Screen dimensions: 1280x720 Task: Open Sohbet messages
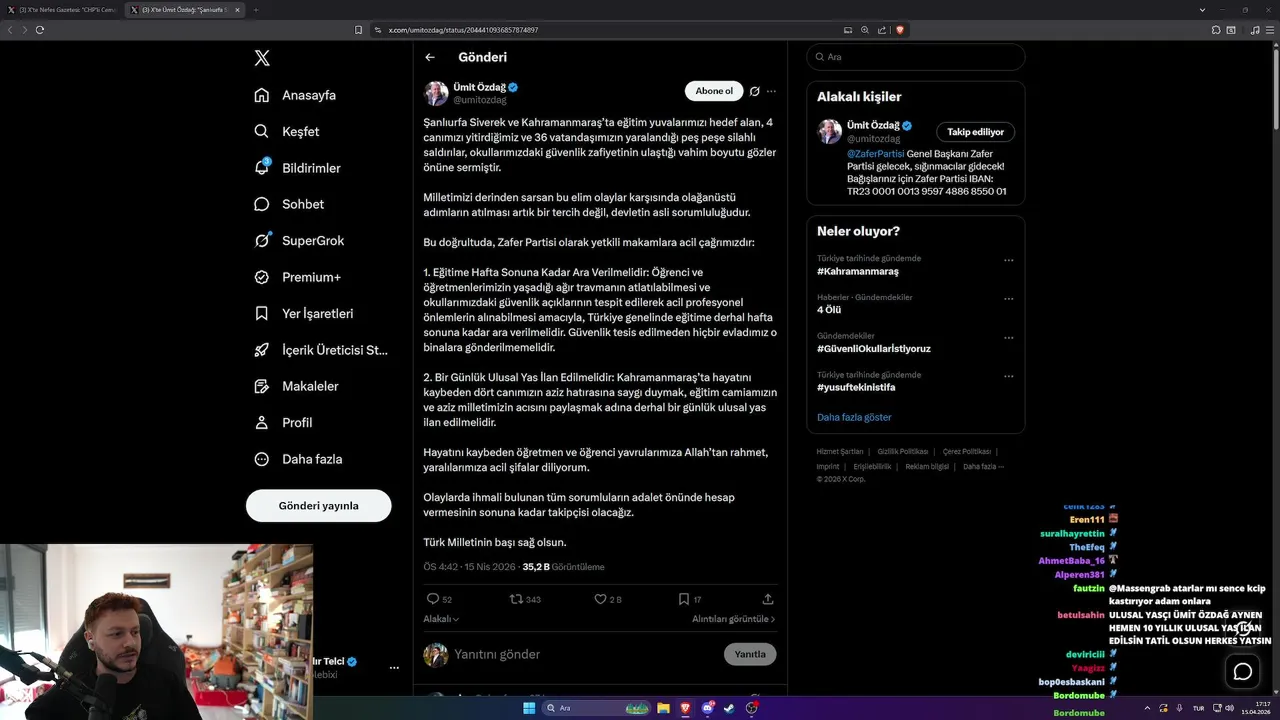289,204
